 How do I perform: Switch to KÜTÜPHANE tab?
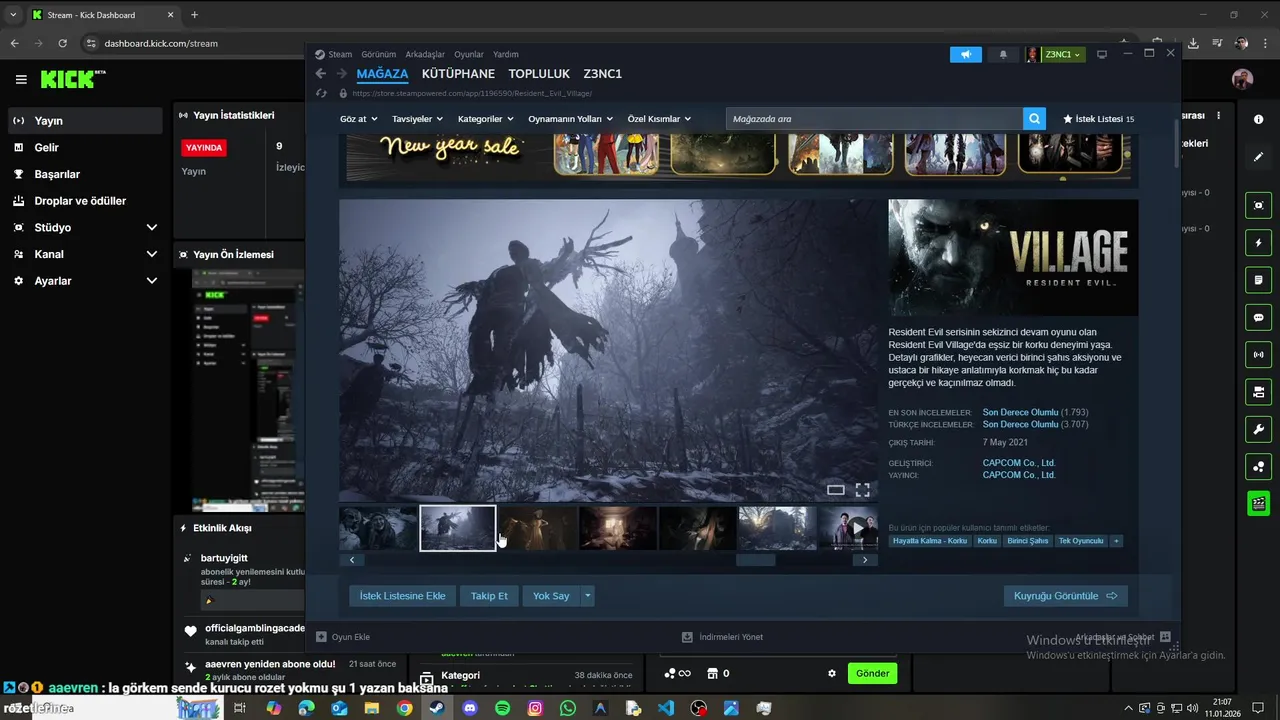[x=458, y=74]
